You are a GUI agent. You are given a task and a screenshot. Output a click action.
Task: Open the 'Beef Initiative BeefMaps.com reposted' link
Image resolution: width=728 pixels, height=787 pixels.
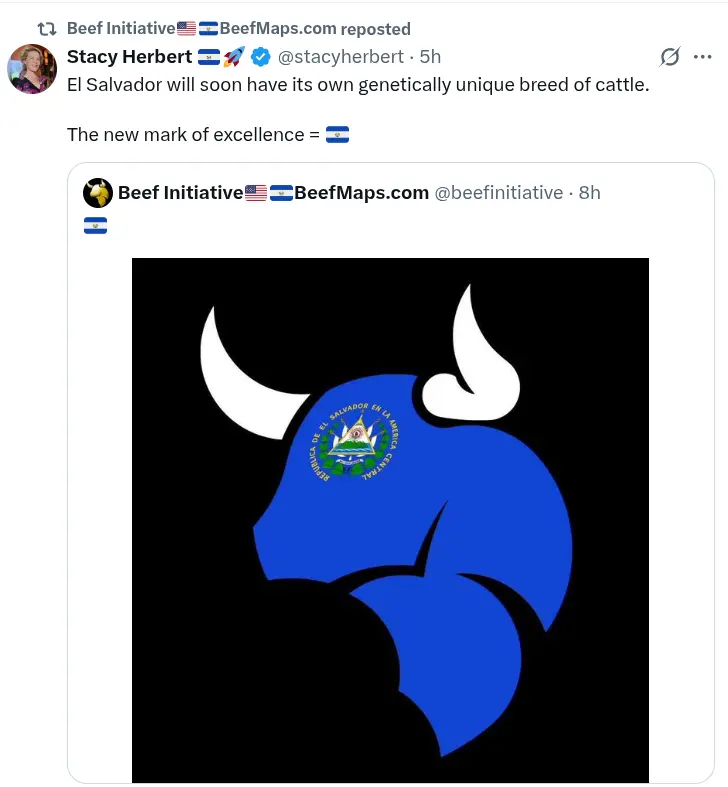click(238, 29)
